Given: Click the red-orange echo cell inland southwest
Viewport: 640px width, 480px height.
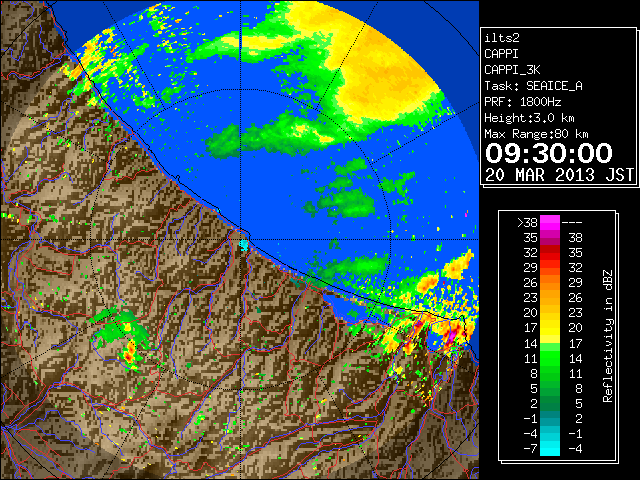Looking at the screenshot, I should 129,354.
